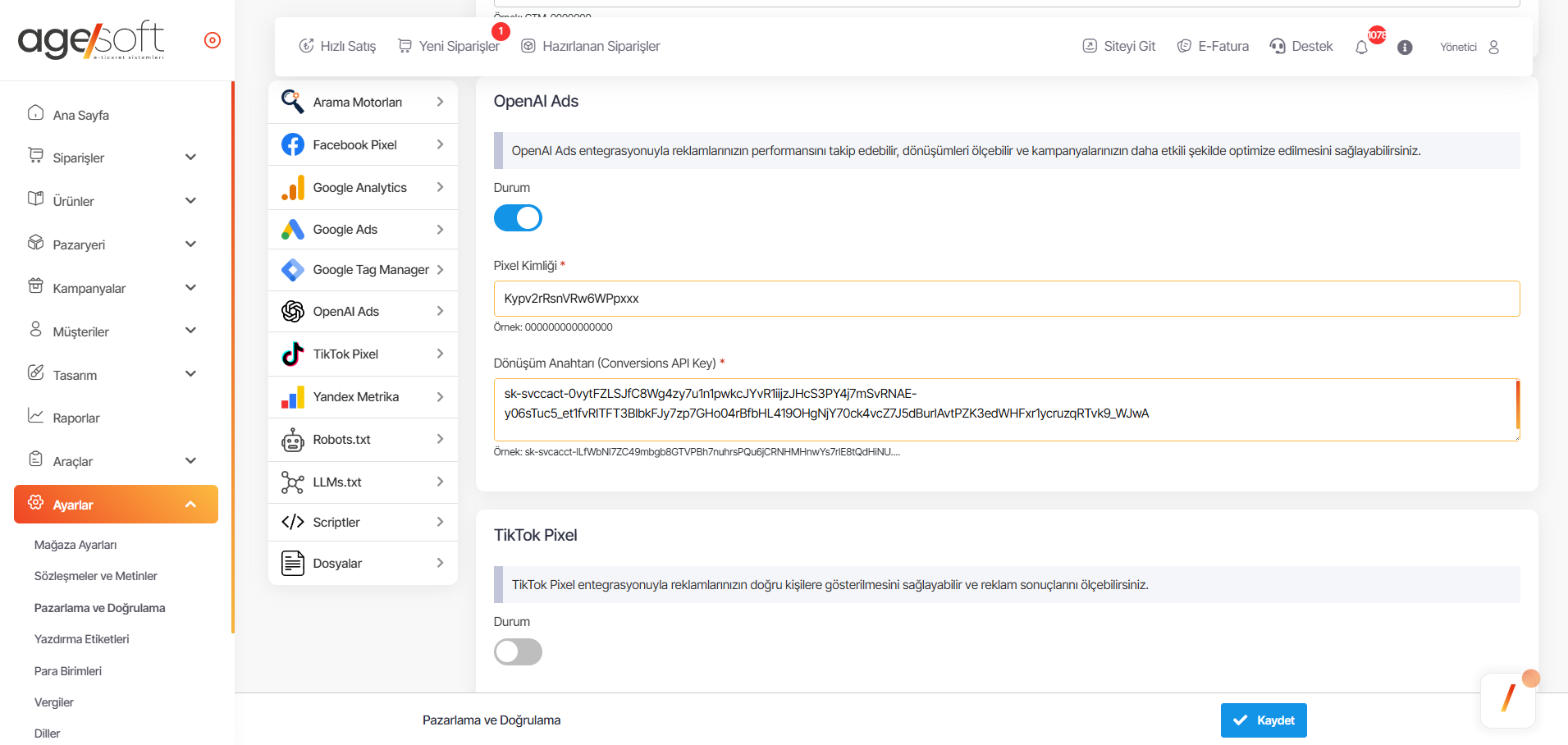
Task: Click the Google Ads logo icon
Action: tap(293, 230)
